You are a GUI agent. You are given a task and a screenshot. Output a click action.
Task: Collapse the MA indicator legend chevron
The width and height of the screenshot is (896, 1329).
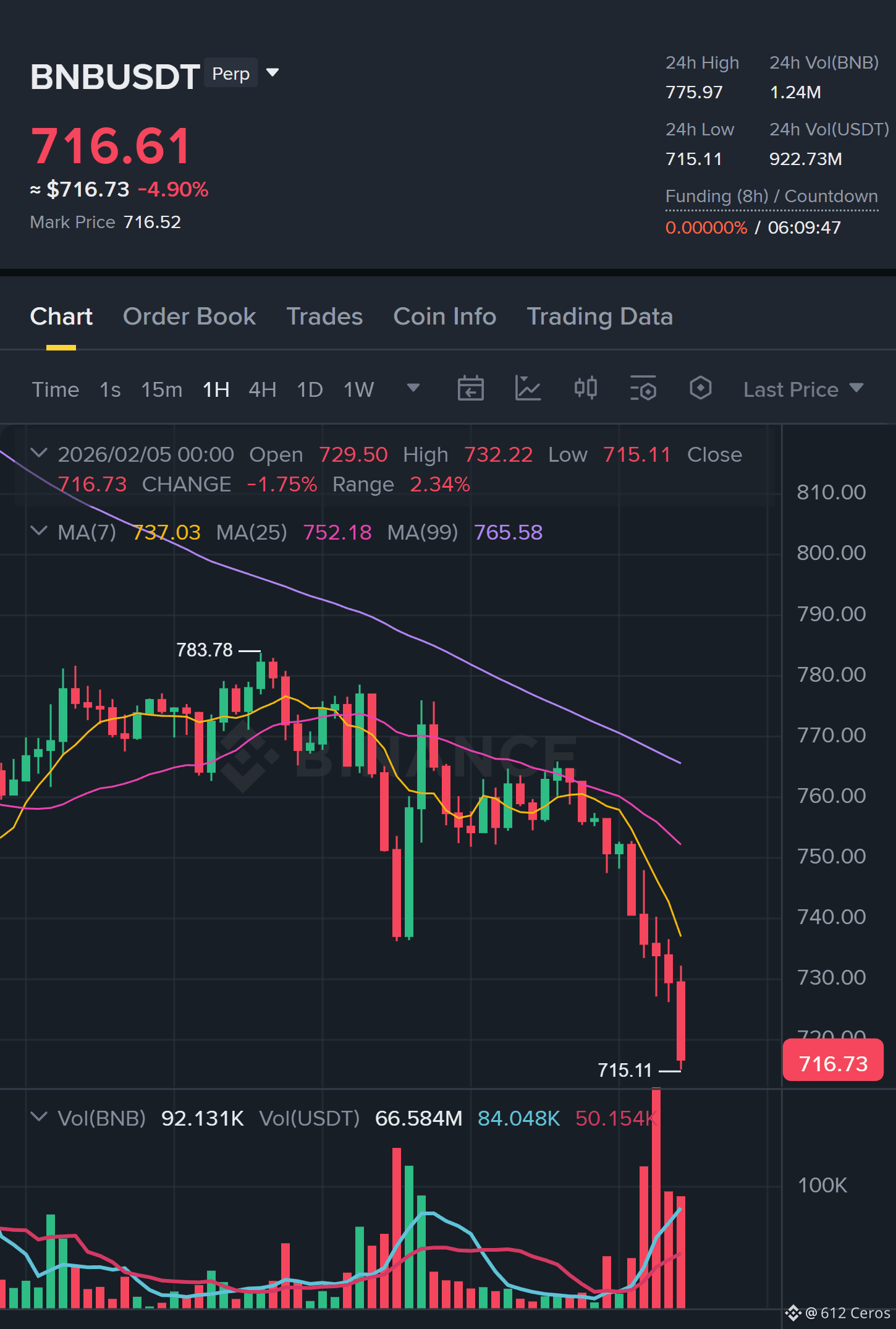coord(39,532)
